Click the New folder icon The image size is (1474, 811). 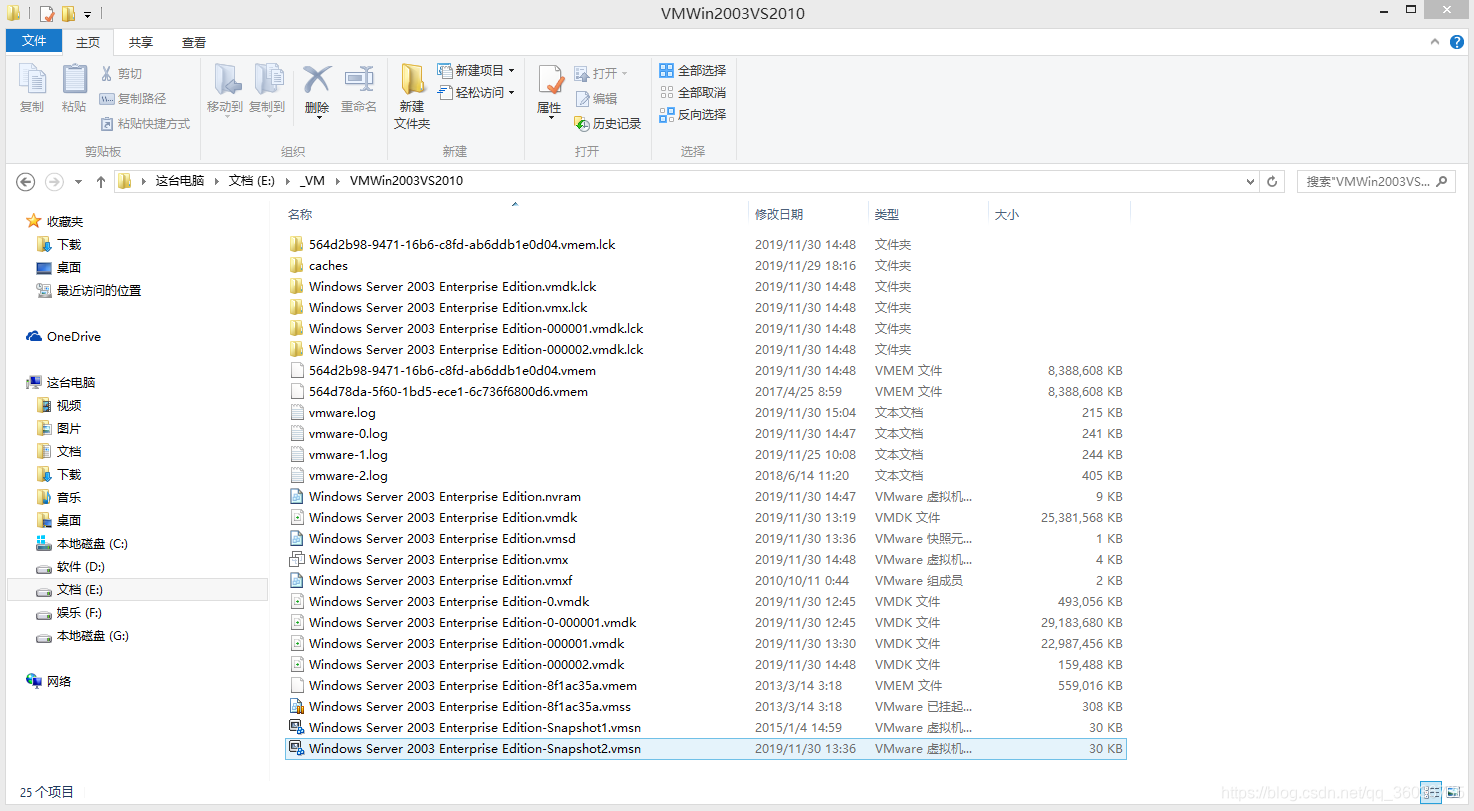[x=412, y=80]
